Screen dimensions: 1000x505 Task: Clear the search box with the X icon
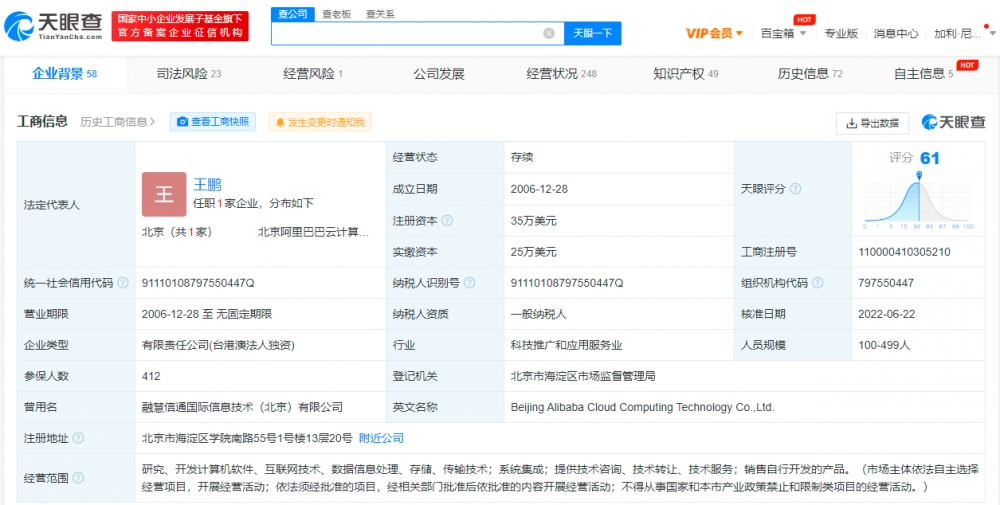[x=548, y=33]
